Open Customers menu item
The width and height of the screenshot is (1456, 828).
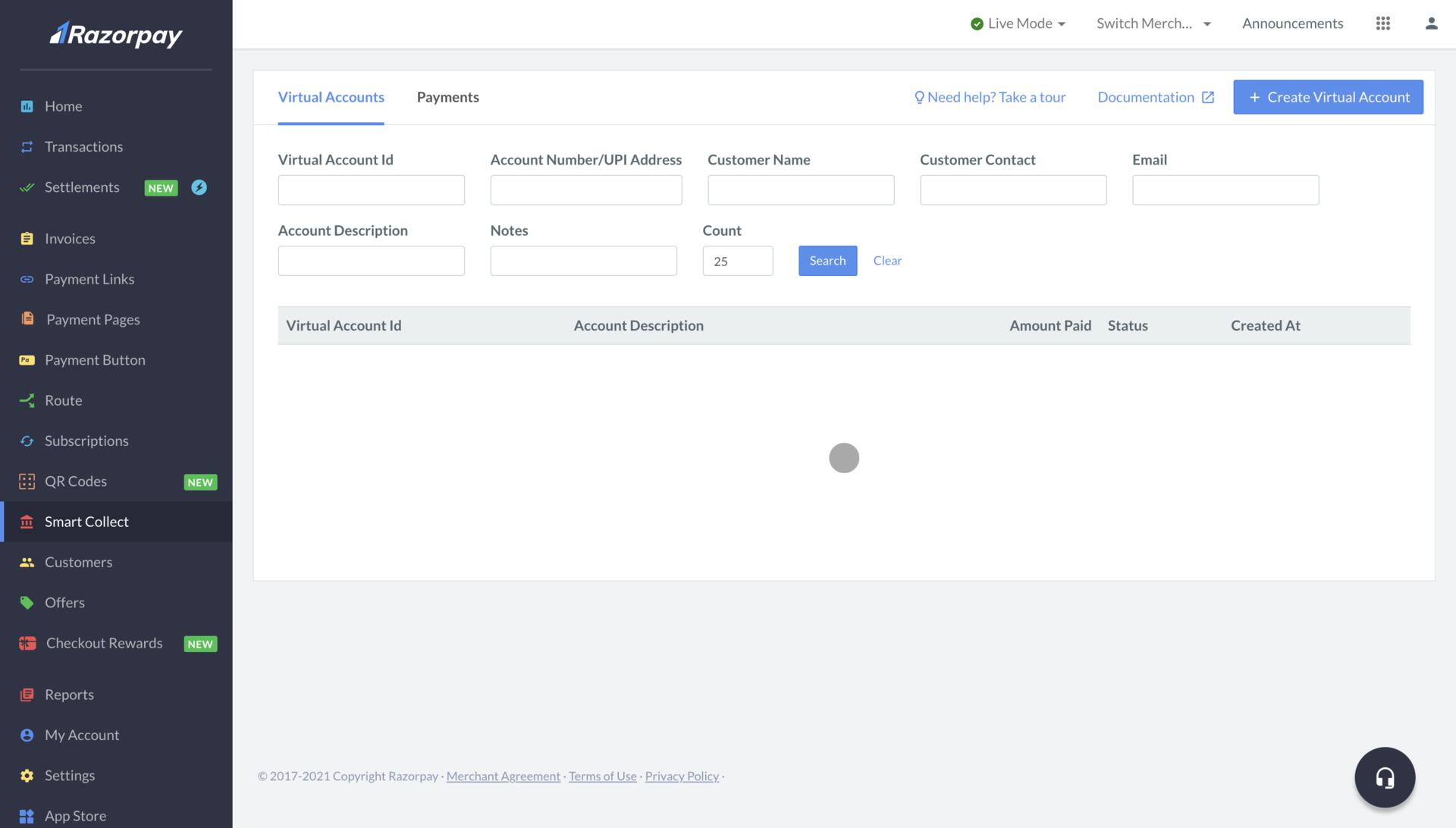pyautogui.click(x=116, y=562)
